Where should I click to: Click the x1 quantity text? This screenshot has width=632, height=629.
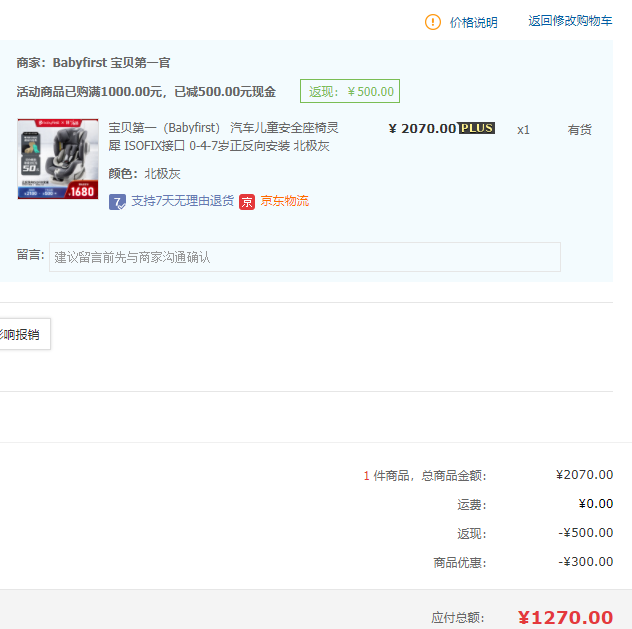click(x=523, y=130)
